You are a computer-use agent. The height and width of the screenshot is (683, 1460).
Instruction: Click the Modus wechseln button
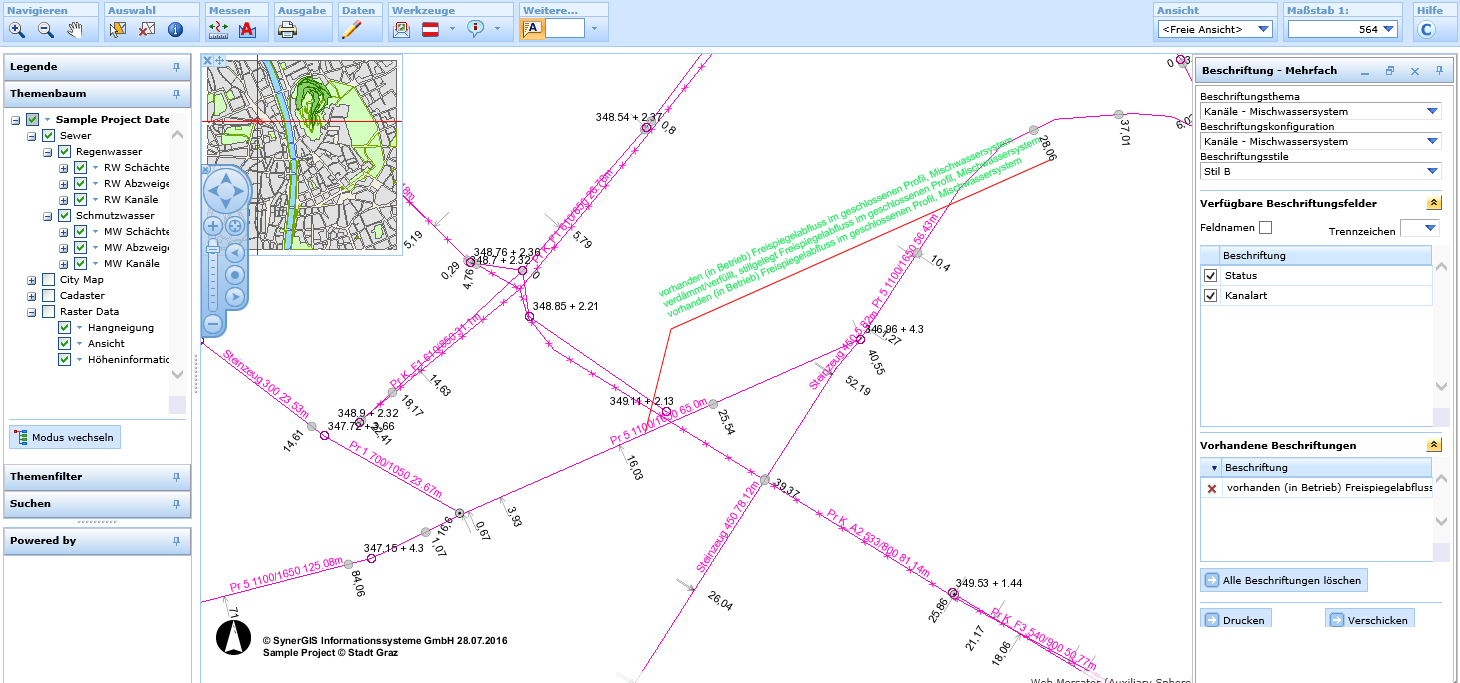pyautogui.click(x=65, y=437)
